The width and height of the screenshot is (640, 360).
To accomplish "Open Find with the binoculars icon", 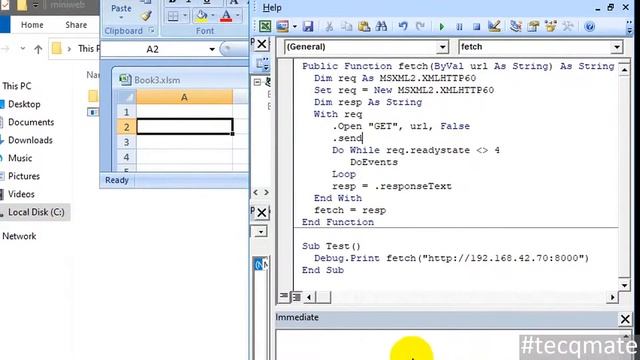I will tap(381, 27).
